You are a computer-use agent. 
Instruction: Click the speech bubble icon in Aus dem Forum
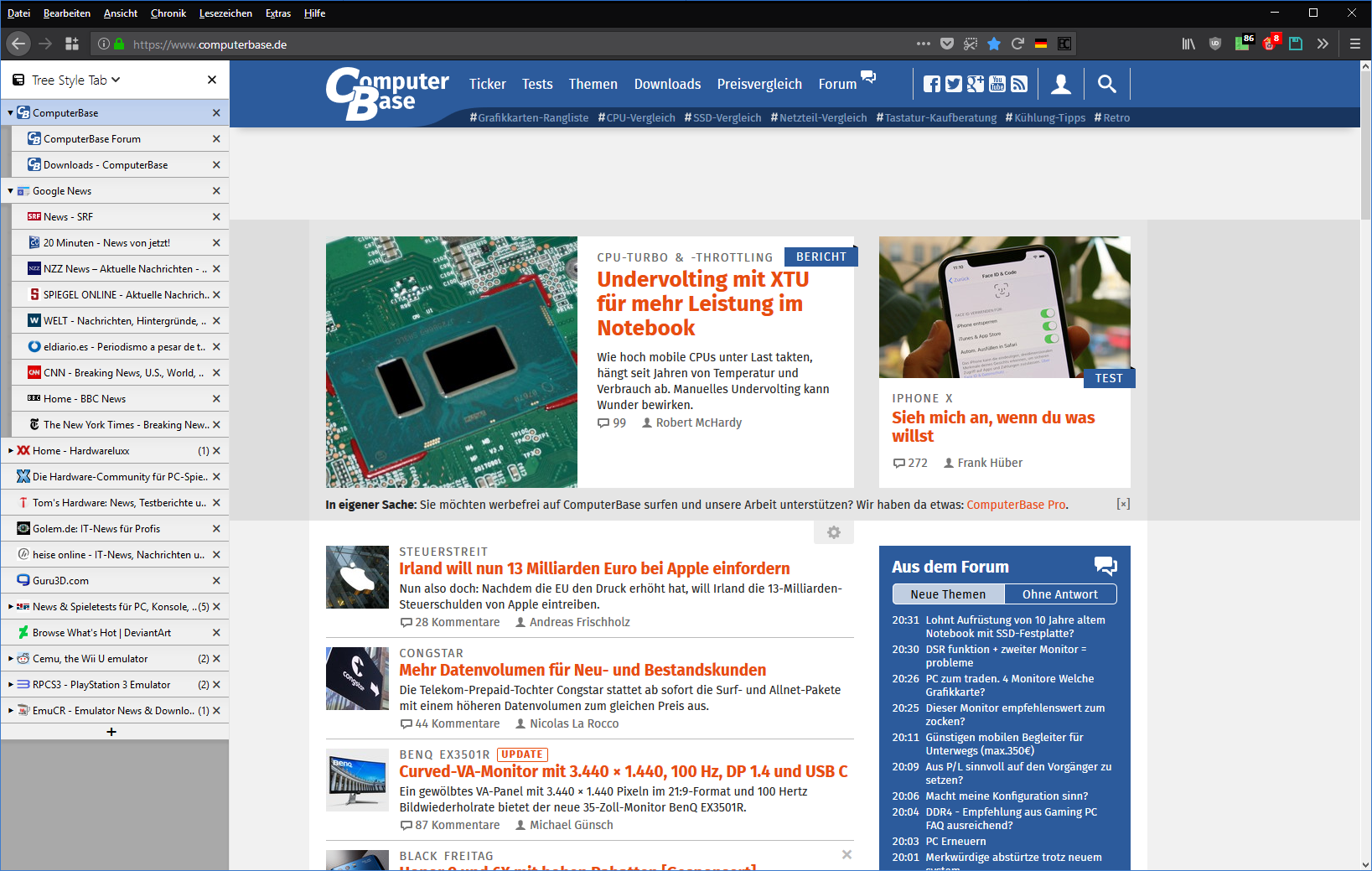1106,567
